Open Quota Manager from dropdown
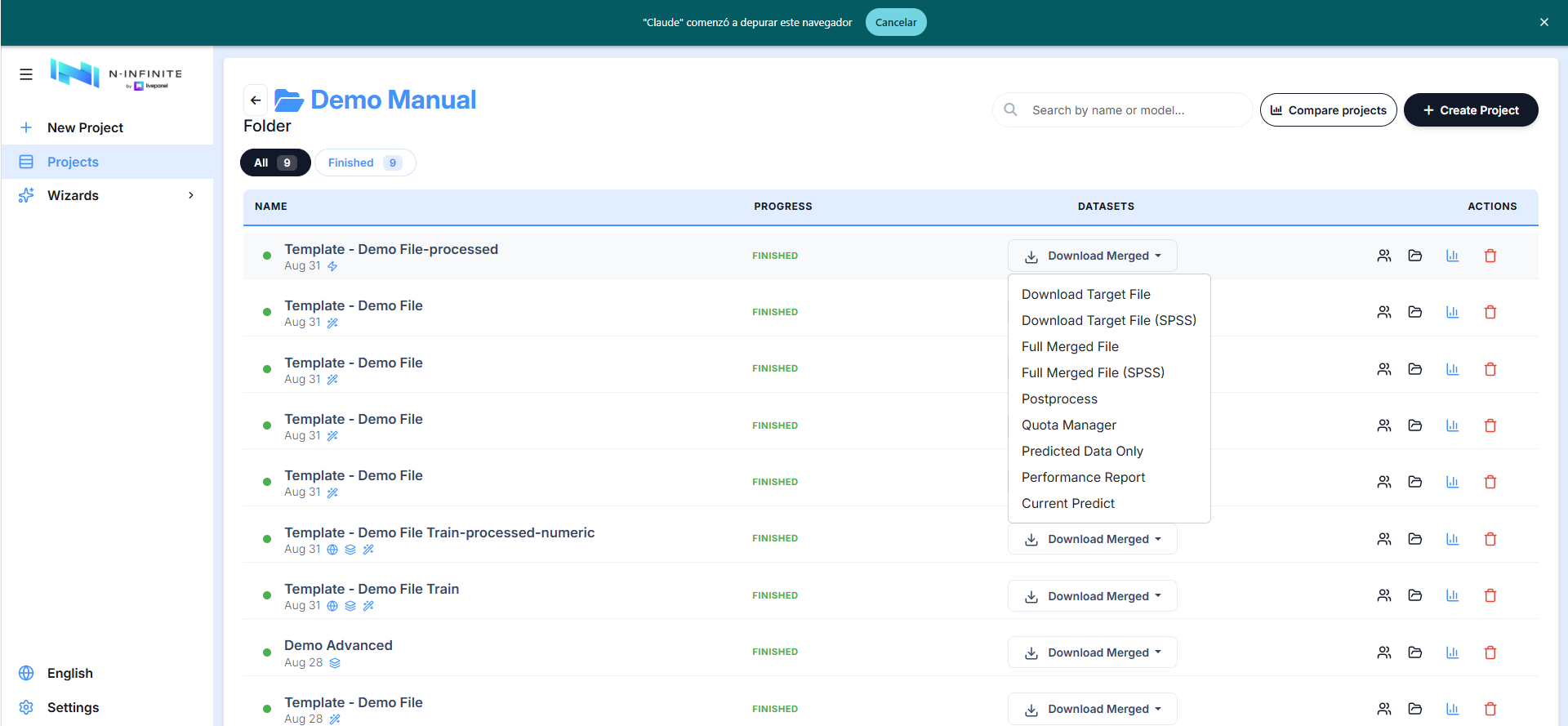This screenshot has width=1568, height=726. [1069, 425]
